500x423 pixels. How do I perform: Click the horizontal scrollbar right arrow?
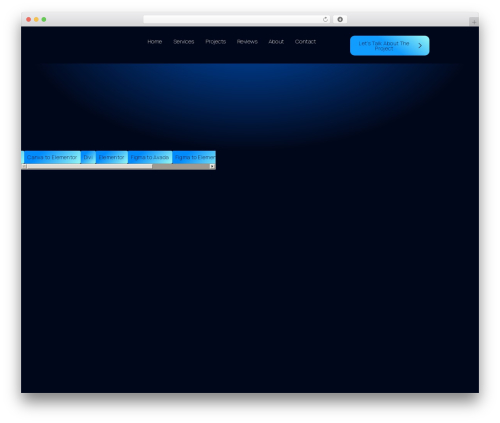pyautogui.click(x=212, y=166)
